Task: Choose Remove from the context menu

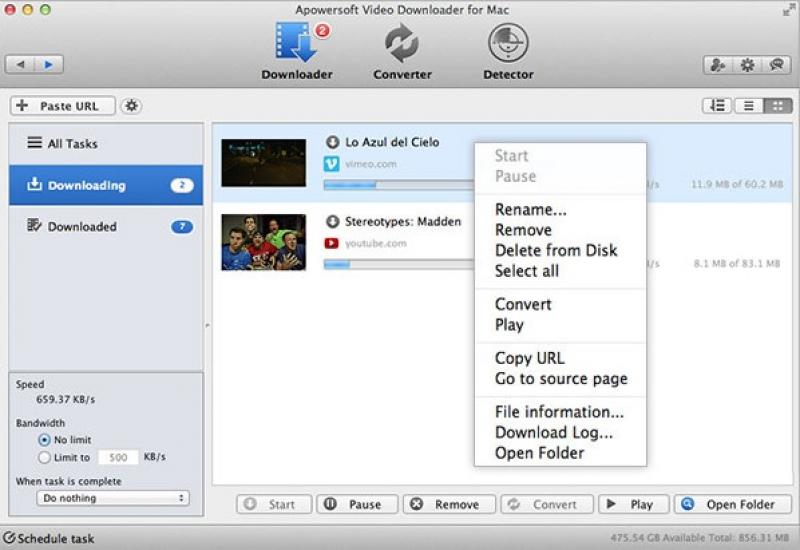Action: pos(560,230)
